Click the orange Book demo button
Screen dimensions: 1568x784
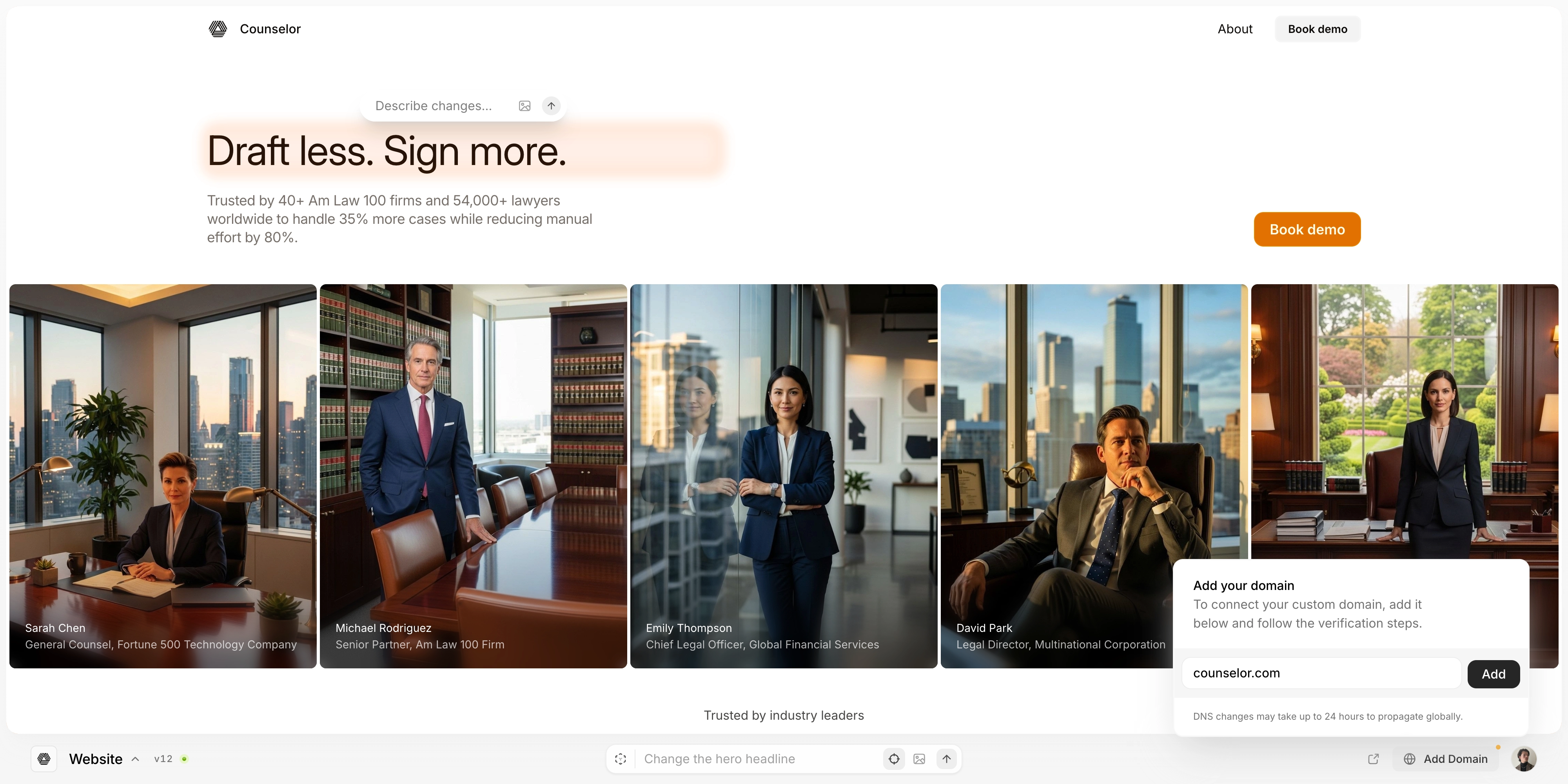click(1307, 229)
